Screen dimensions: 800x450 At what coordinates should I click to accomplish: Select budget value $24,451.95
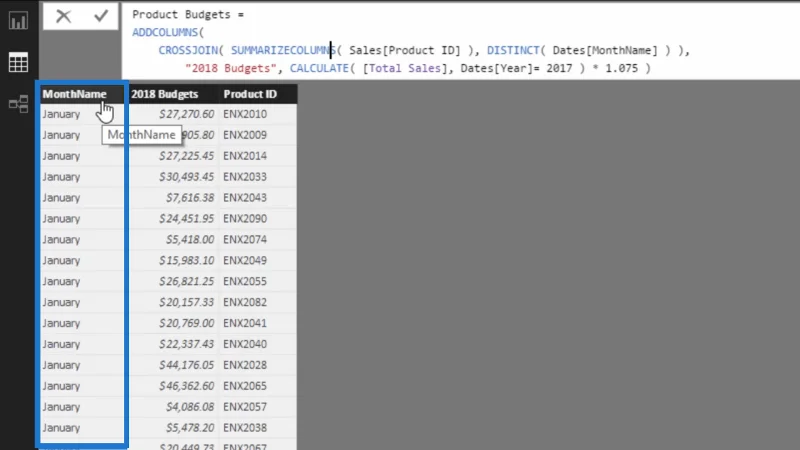pos(186,218)
